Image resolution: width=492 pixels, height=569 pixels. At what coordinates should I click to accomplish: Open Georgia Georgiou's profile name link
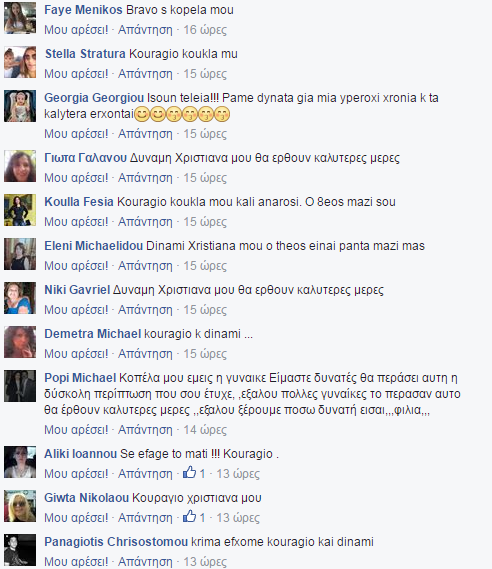[x=94, y=98]
